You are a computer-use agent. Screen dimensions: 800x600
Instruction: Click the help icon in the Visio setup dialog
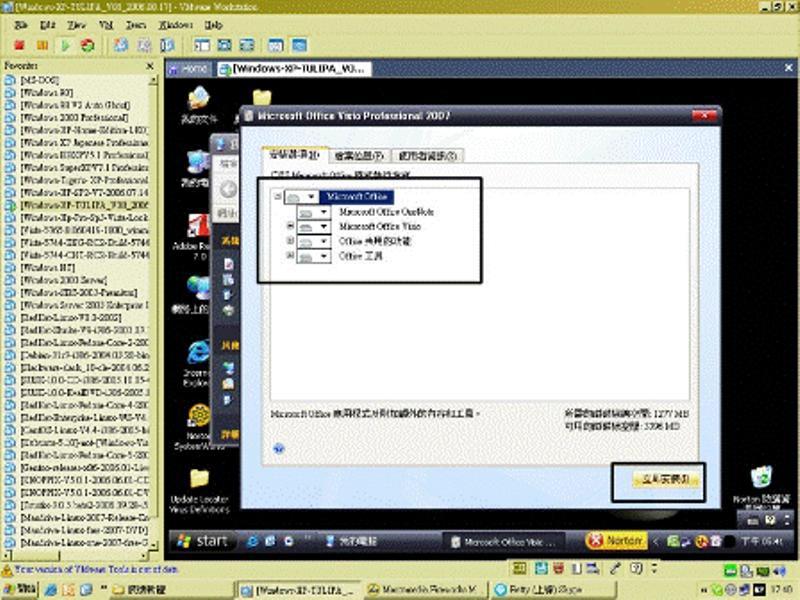tap(279, 448)
